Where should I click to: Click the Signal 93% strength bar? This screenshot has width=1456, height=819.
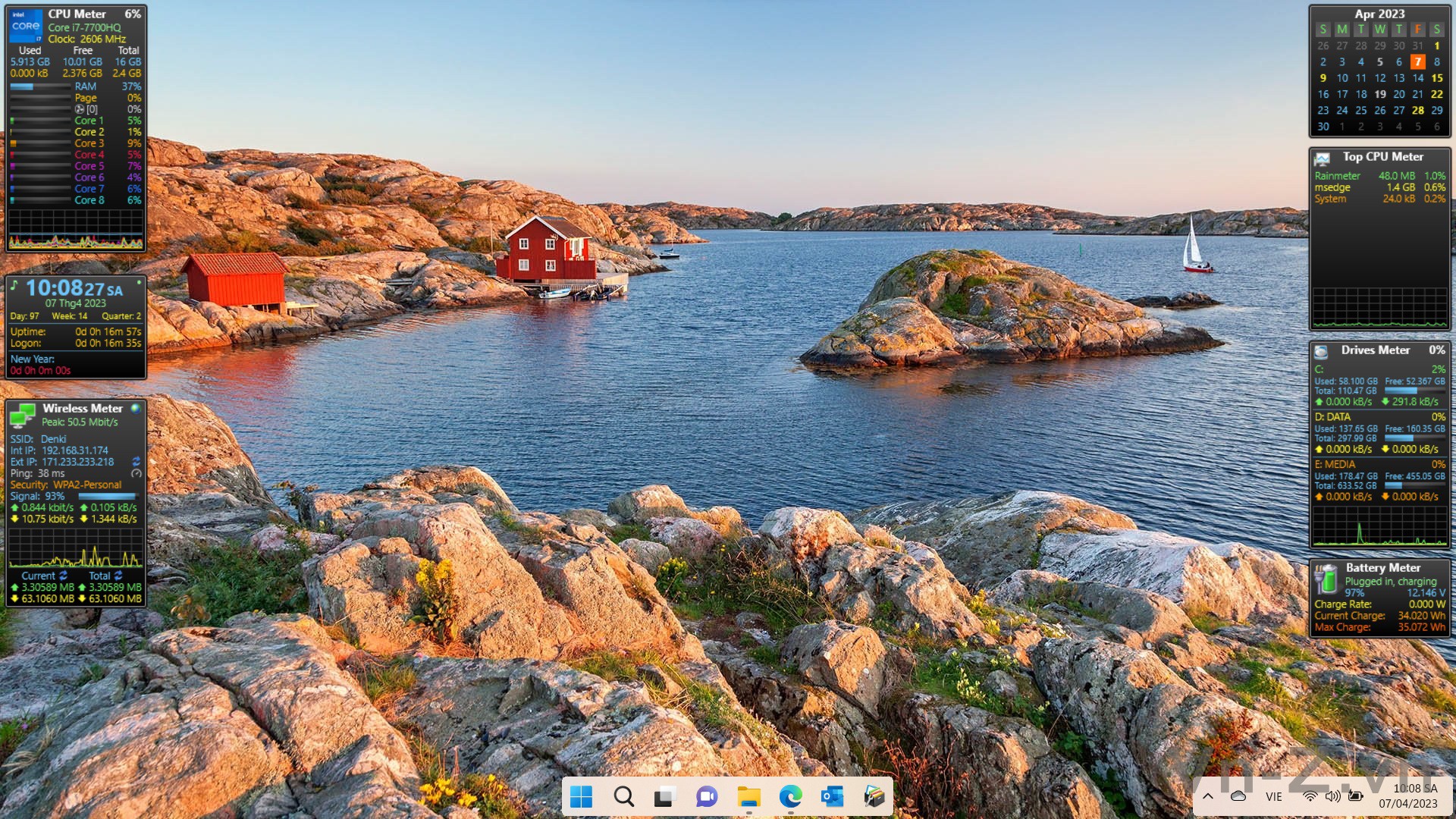pyautogui.click(x=107, y=496)
